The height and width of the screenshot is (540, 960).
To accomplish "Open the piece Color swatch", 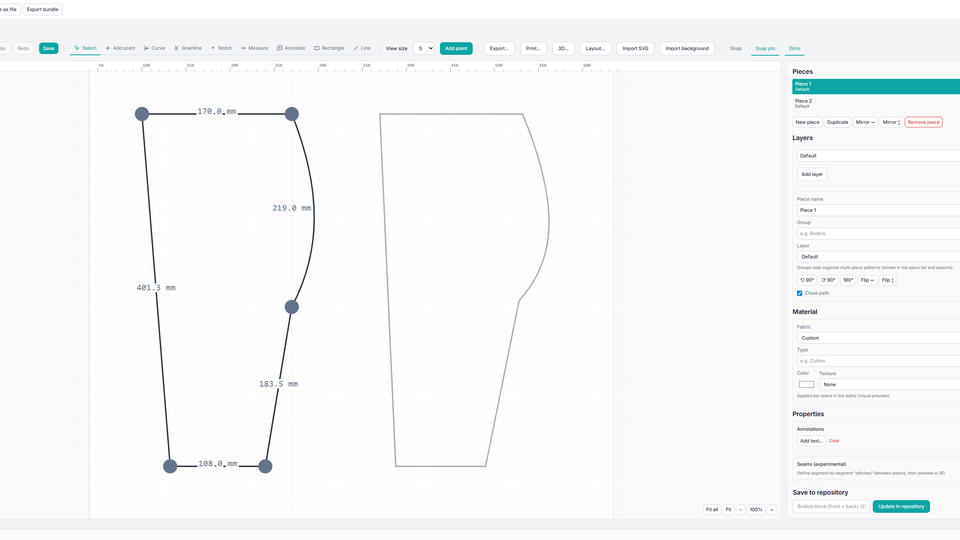I will pos(806,384).
